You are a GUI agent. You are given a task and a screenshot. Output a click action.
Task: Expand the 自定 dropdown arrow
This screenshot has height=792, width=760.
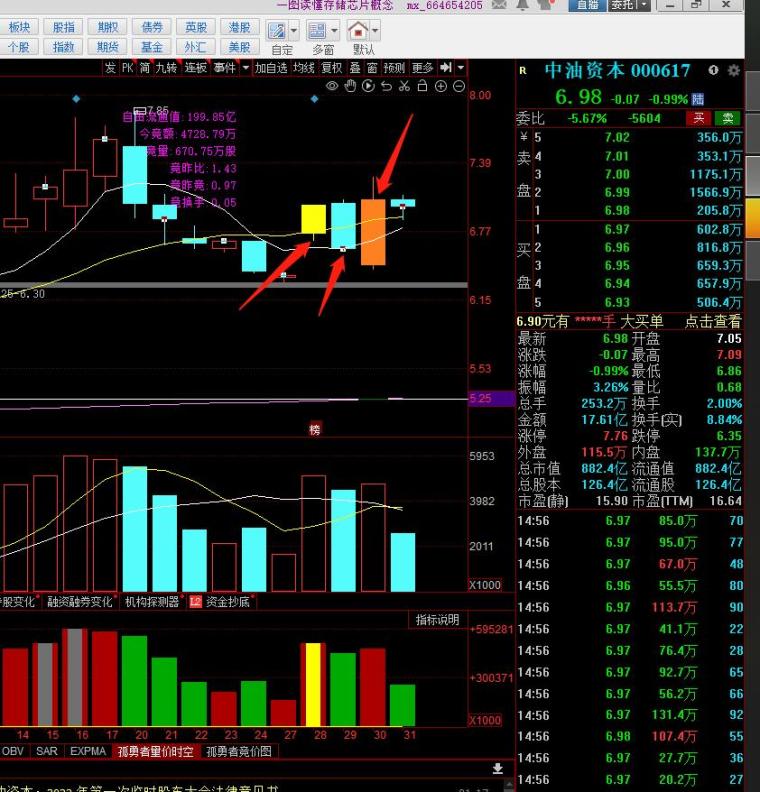[293, 31]
